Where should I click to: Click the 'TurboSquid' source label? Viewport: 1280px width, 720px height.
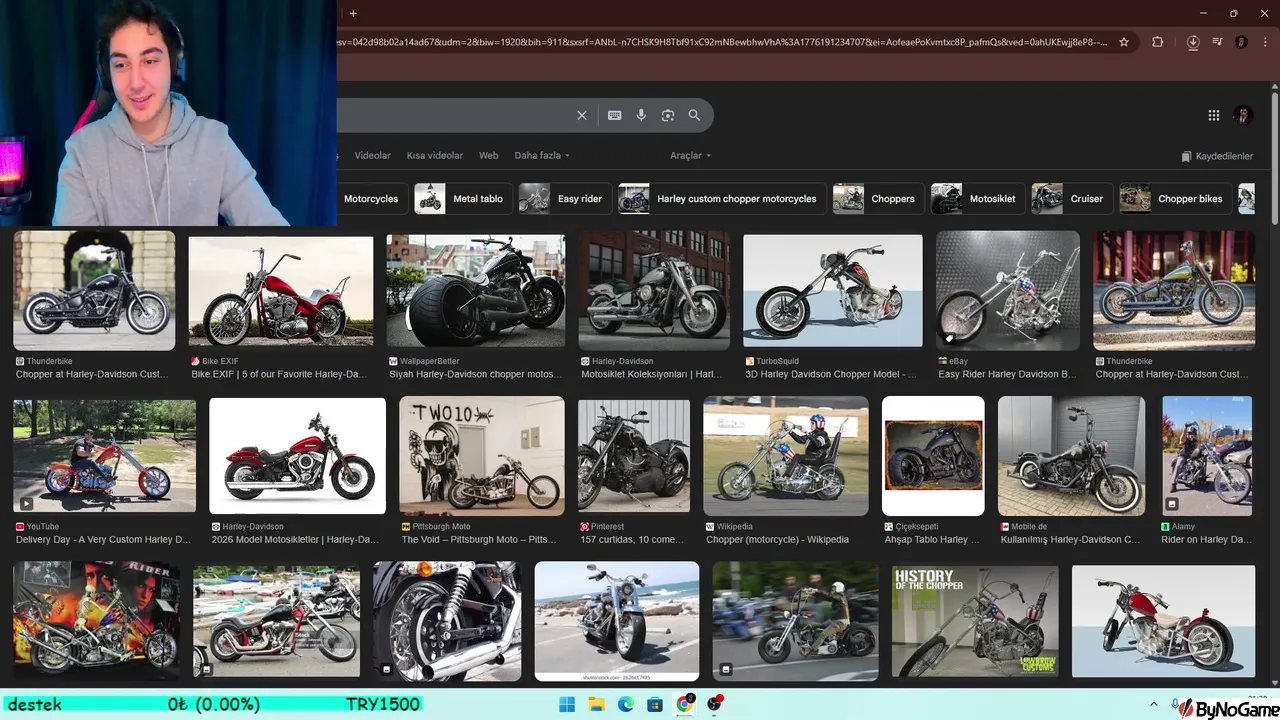point(777,361)
